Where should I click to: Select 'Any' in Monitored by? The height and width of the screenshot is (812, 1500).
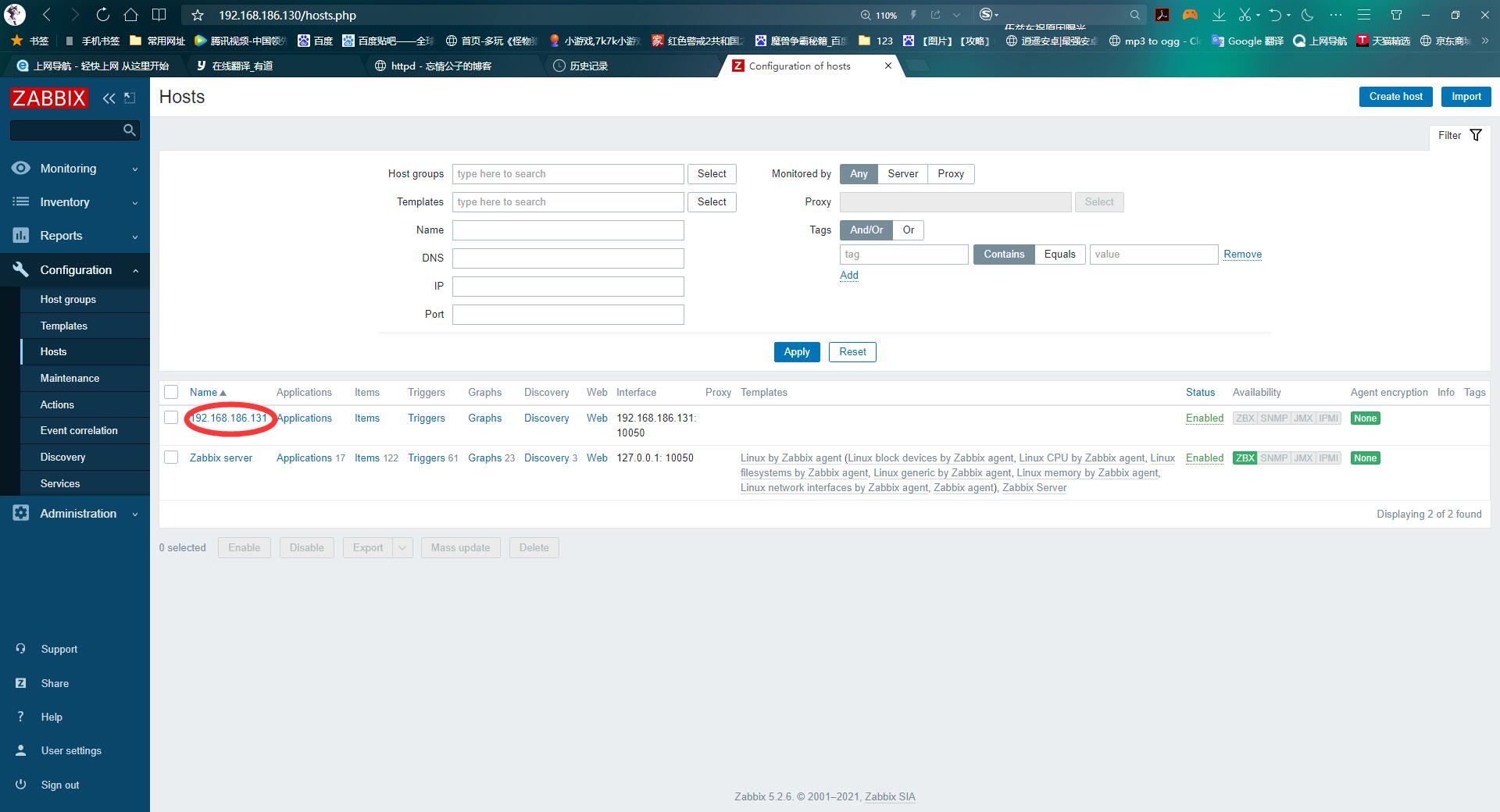(x=859, y=174)
